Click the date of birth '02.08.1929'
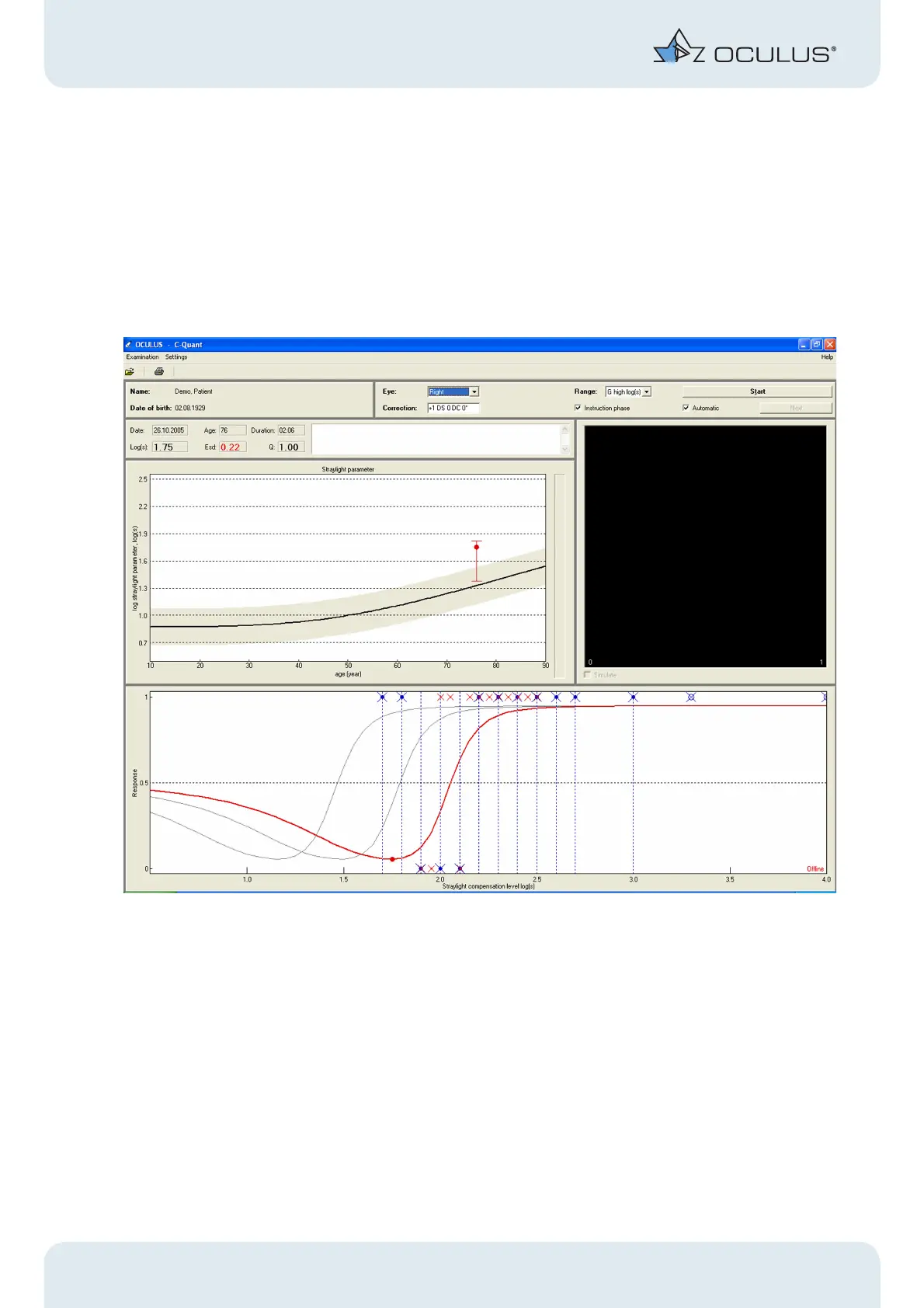924x1308 pixels. (x=190, y=408)
